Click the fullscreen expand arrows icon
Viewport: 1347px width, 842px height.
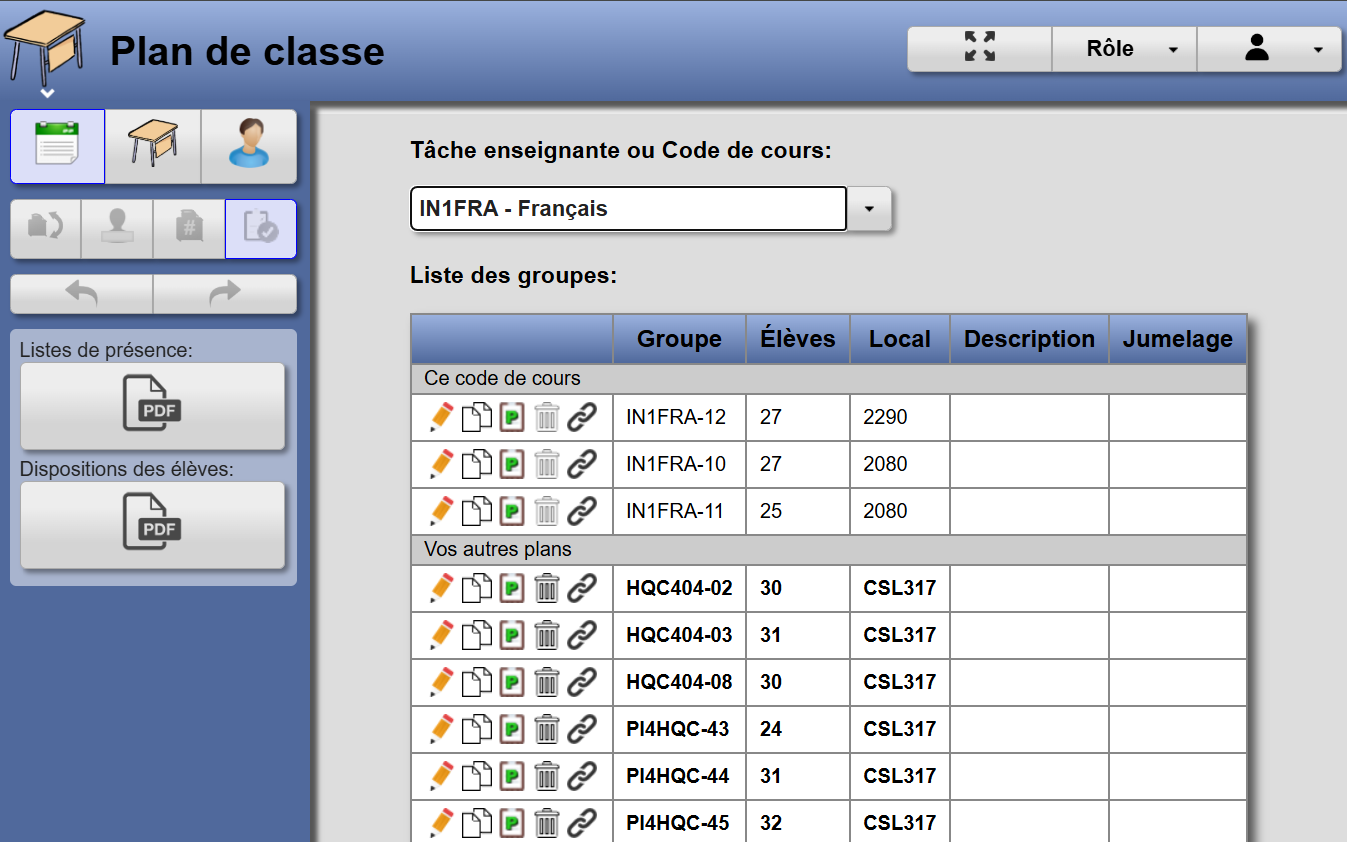[979, 48]
